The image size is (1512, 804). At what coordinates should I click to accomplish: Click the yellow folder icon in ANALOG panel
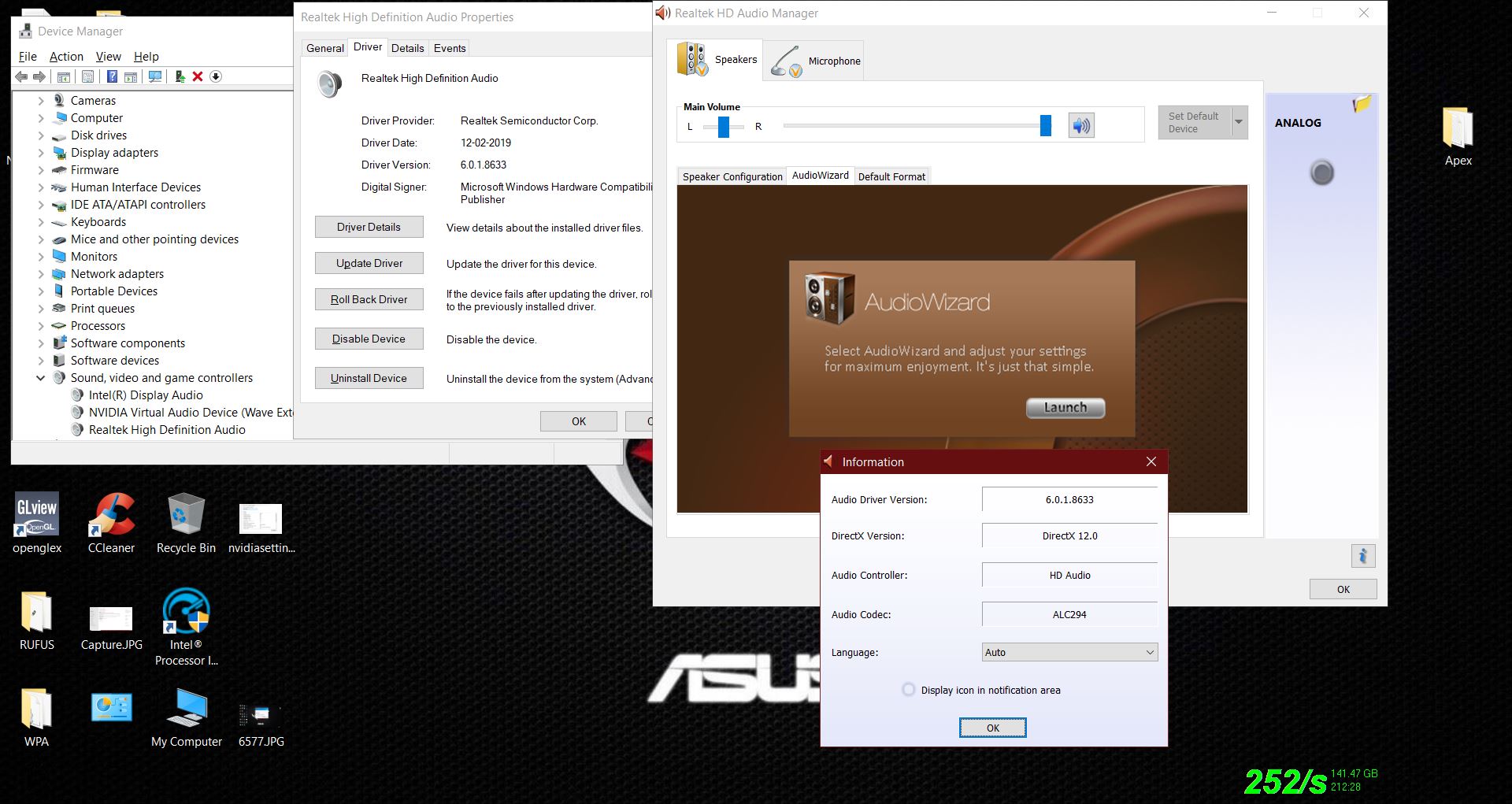(x=1362, y=104)
